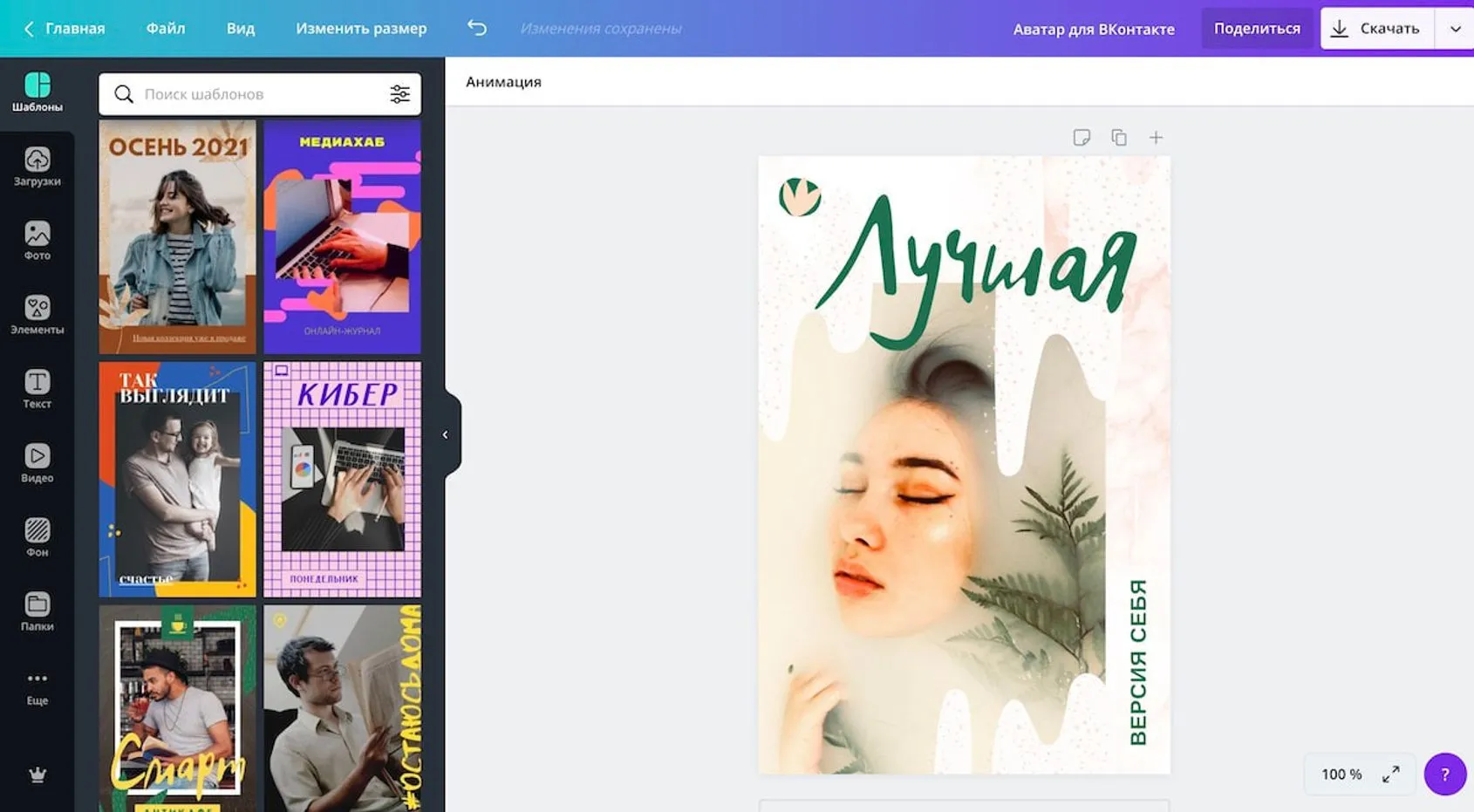Expand download options dropdown arrow
This screenshot has width=1474, height=812.
(1455, 29)
